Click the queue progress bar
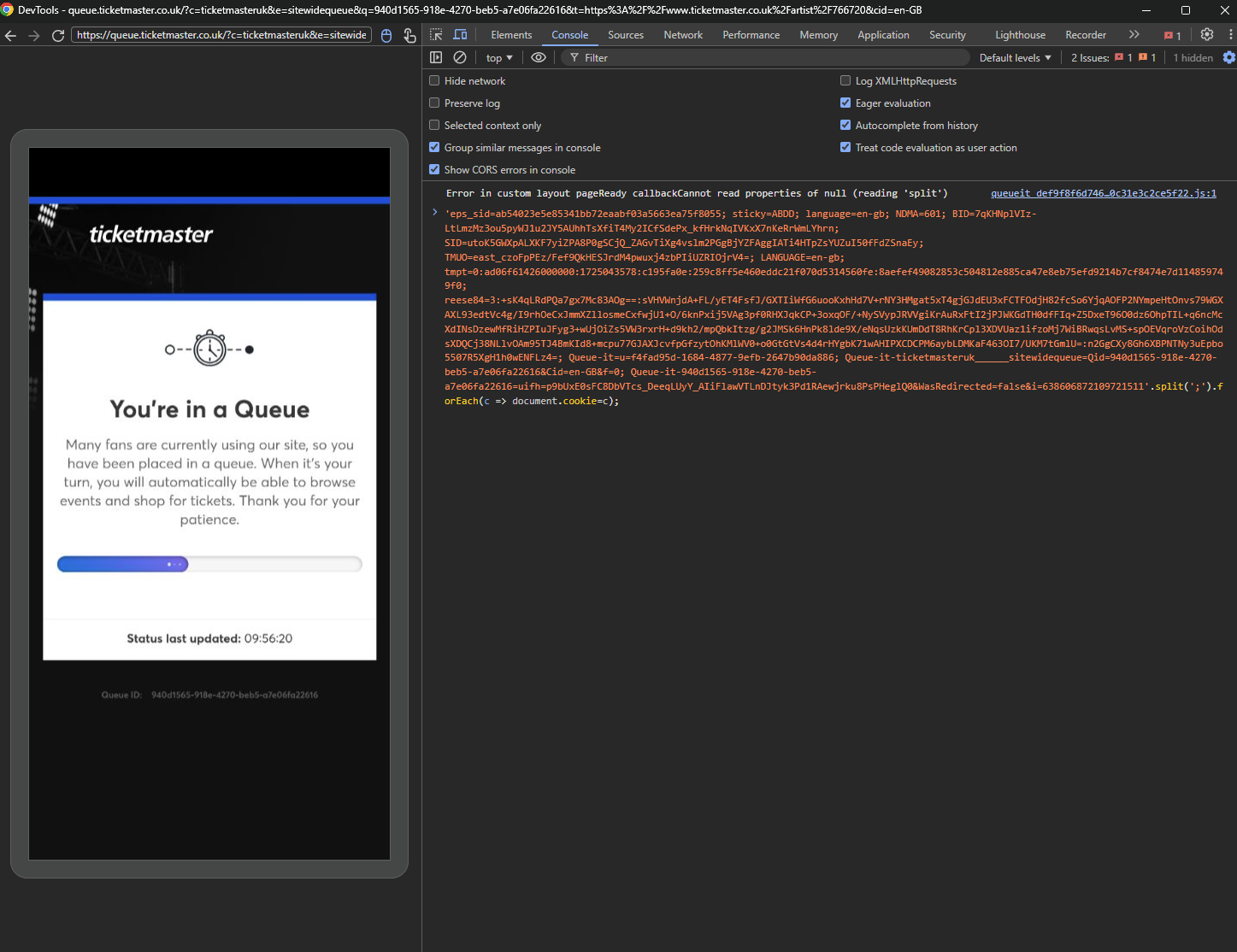 click(209, 564)
